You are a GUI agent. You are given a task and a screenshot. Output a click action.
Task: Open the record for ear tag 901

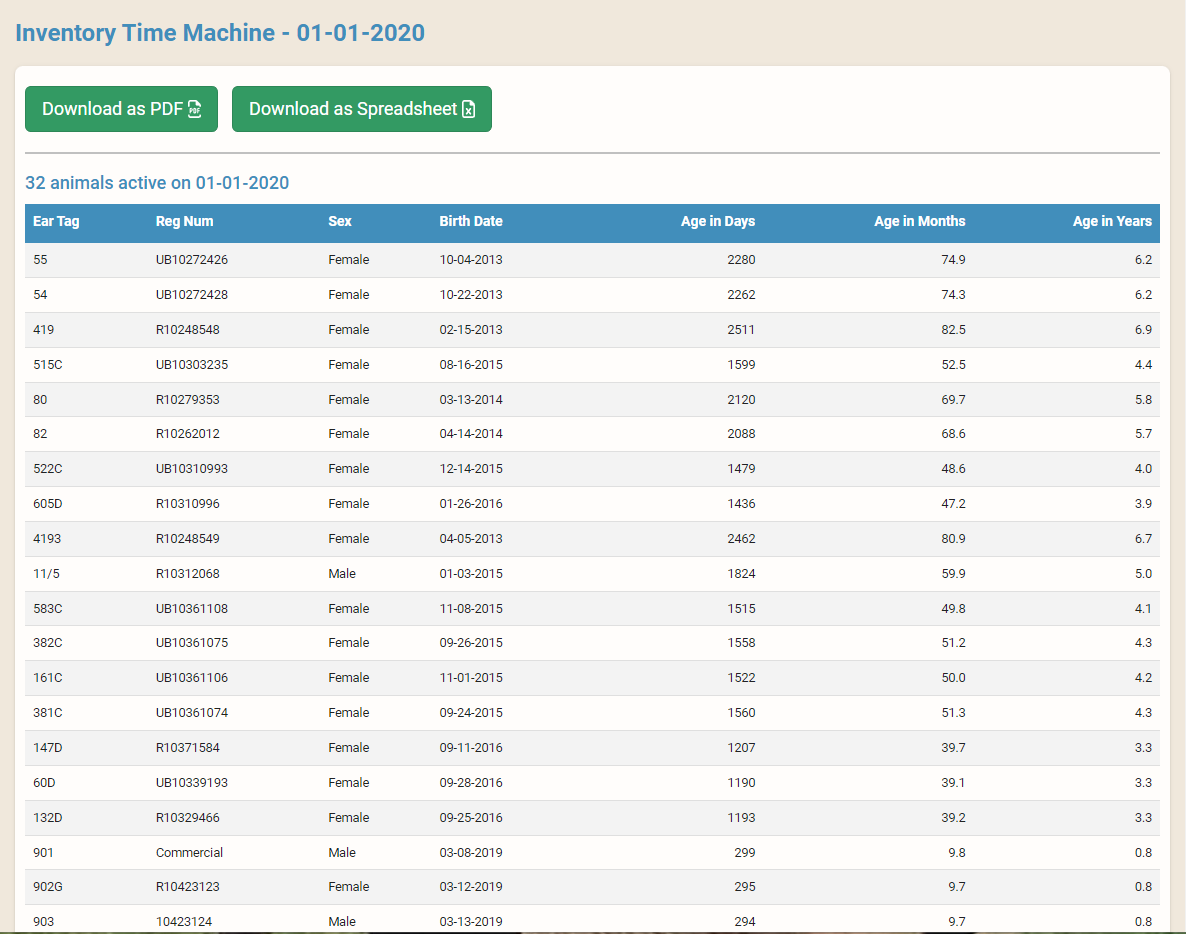[41, 852]
